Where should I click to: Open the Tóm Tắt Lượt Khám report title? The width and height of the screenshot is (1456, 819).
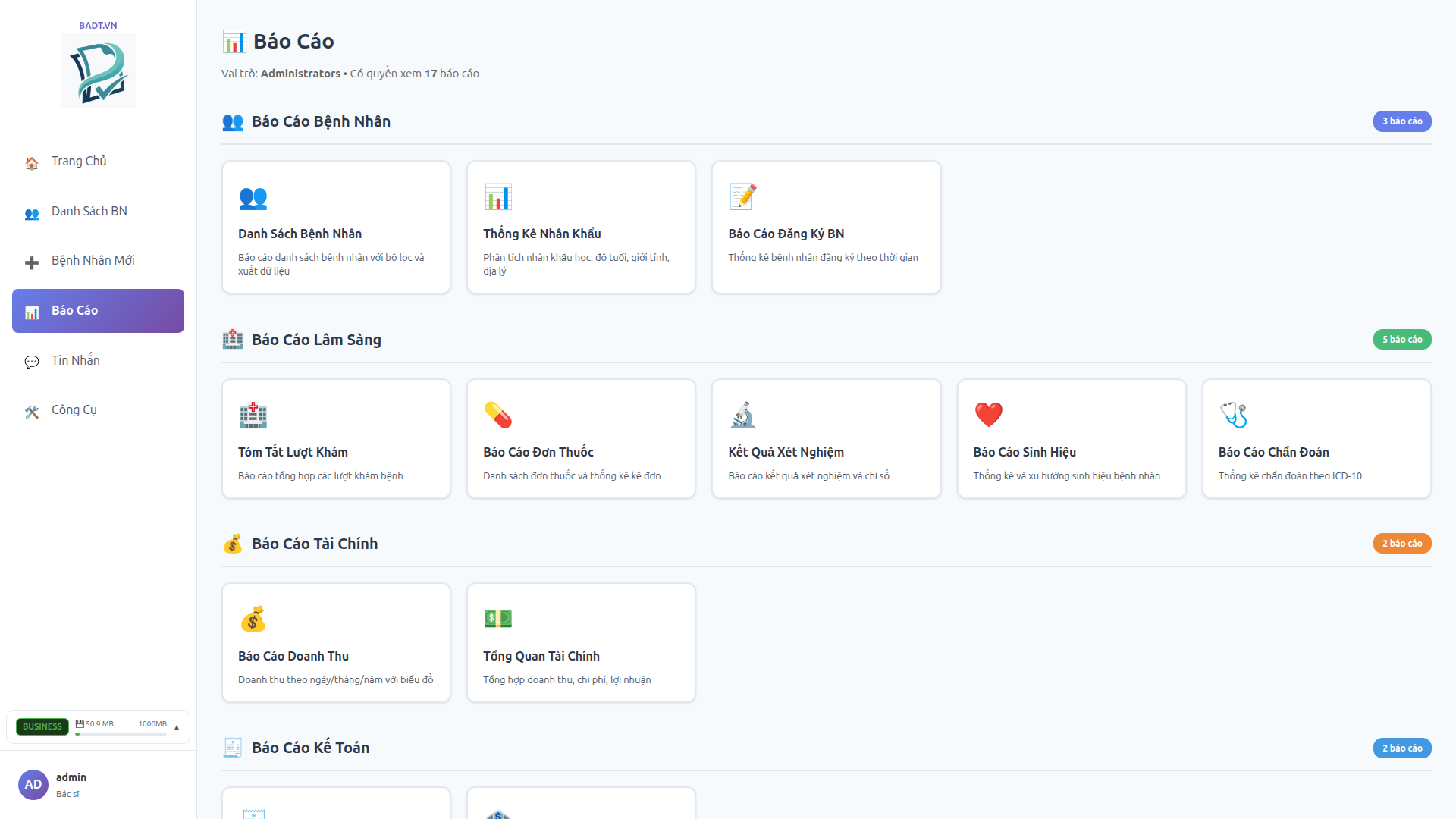click(x=293, y=452)
